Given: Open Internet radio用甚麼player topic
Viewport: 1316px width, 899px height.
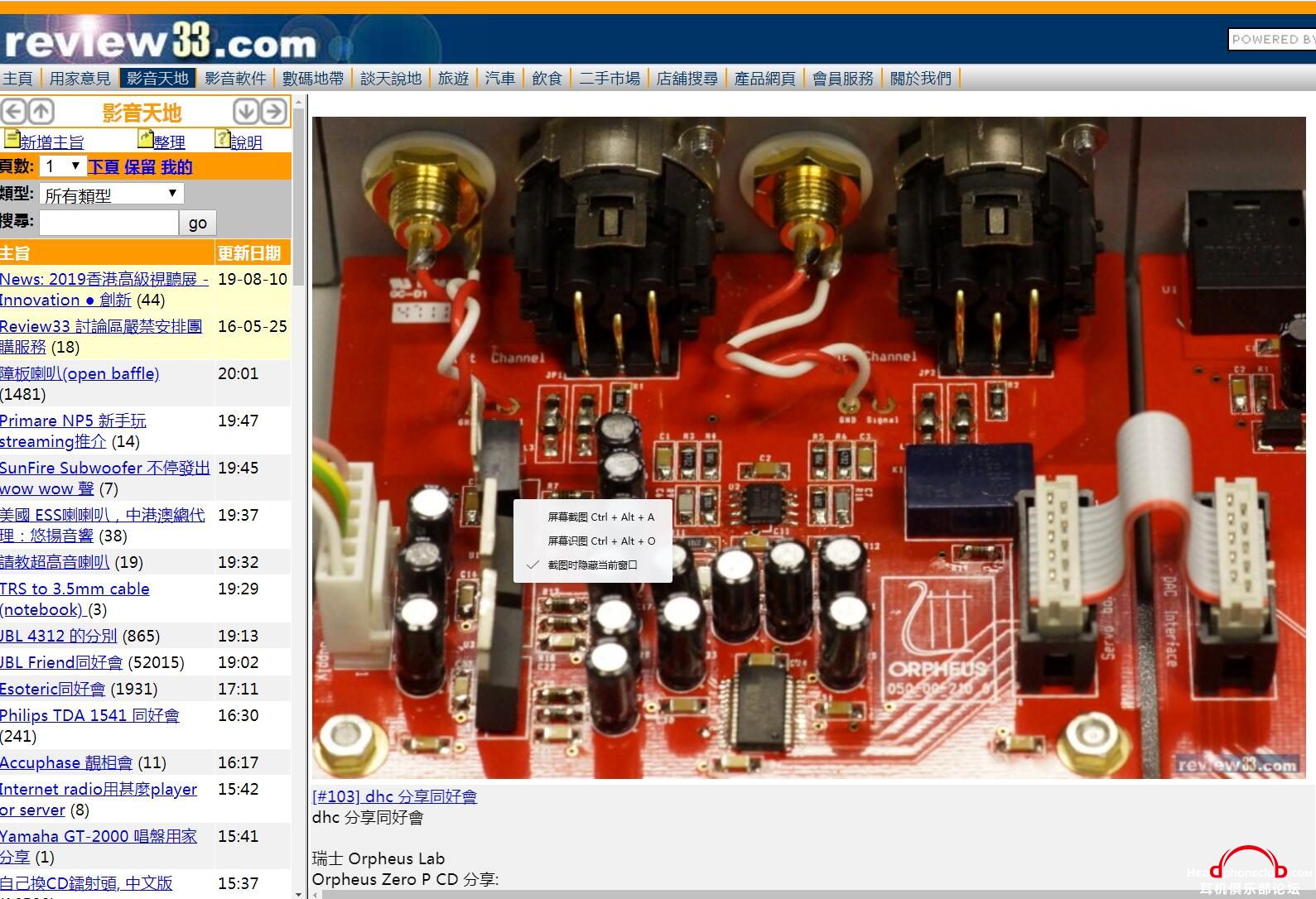Looking at the screenshot, I should click(x=99, y=799).
